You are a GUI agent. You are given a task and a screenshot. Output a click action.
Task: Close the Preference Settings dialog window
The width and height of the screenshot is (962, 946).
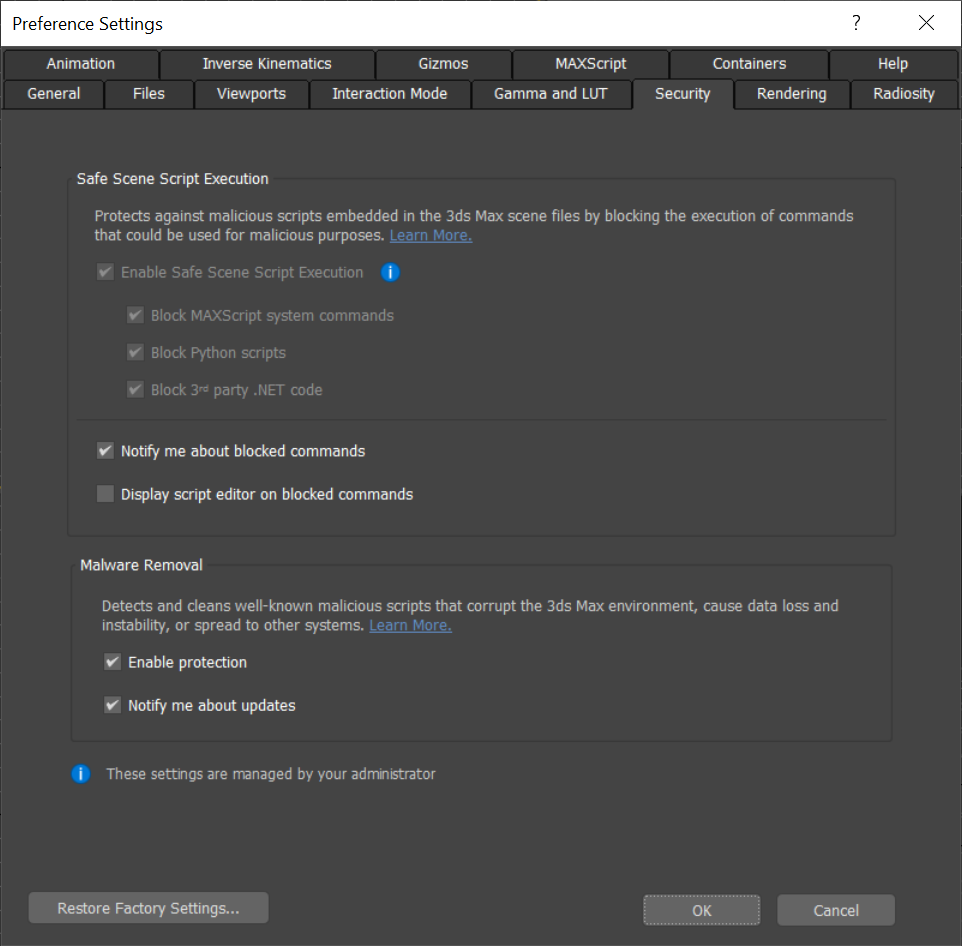(x=926, y=23)
